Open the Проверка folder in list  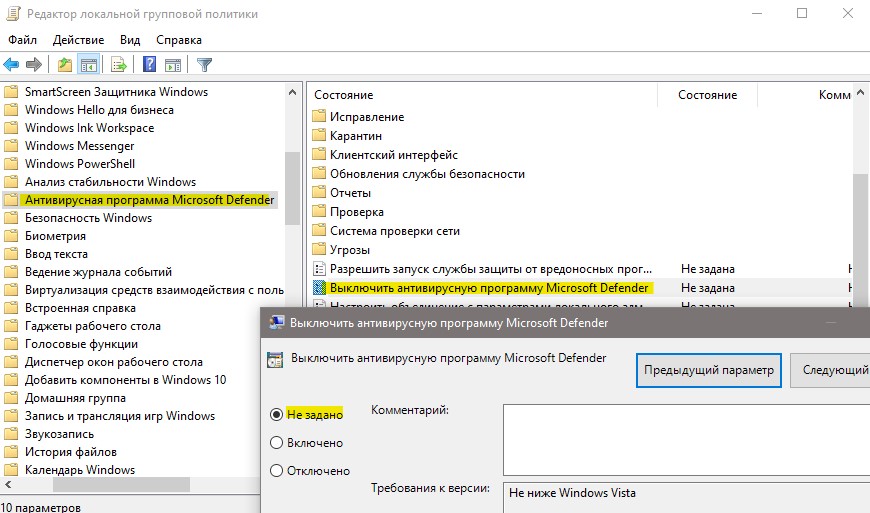point(357,212)
